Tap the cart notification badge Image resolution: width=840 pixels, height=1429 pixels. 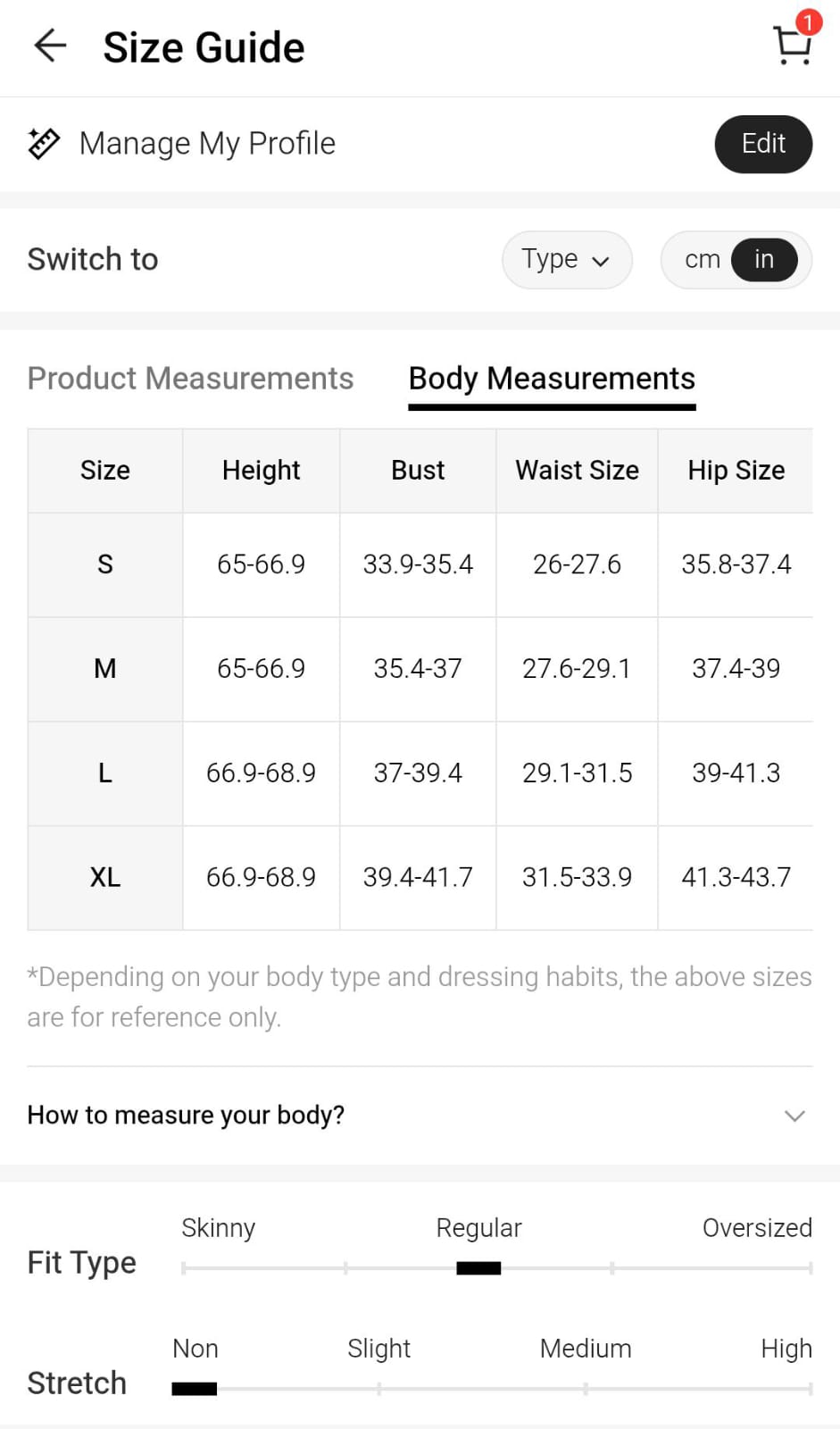tap(808, 21)
